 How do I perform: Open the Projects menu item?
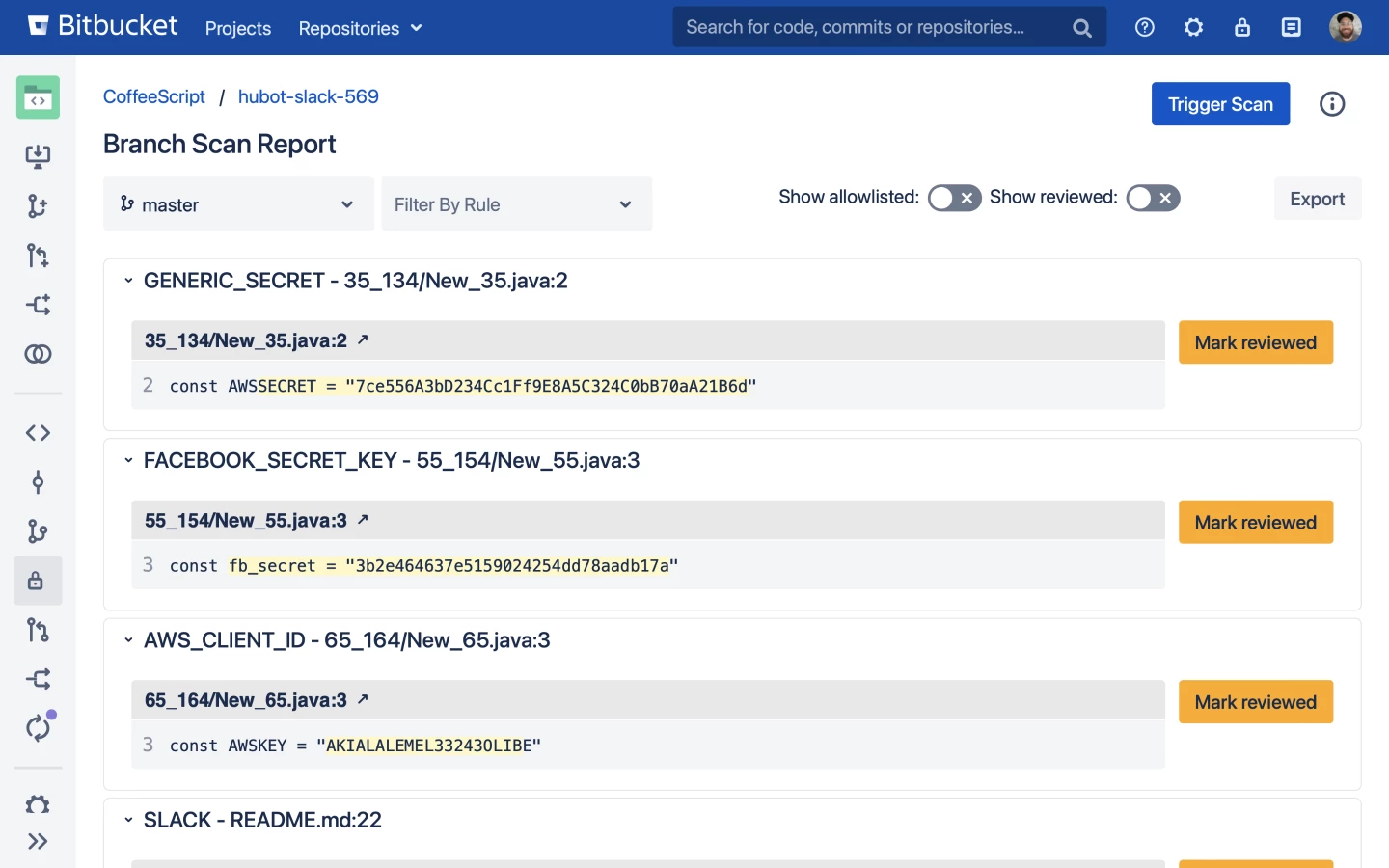pyautogui.click(x=237, y=28)
